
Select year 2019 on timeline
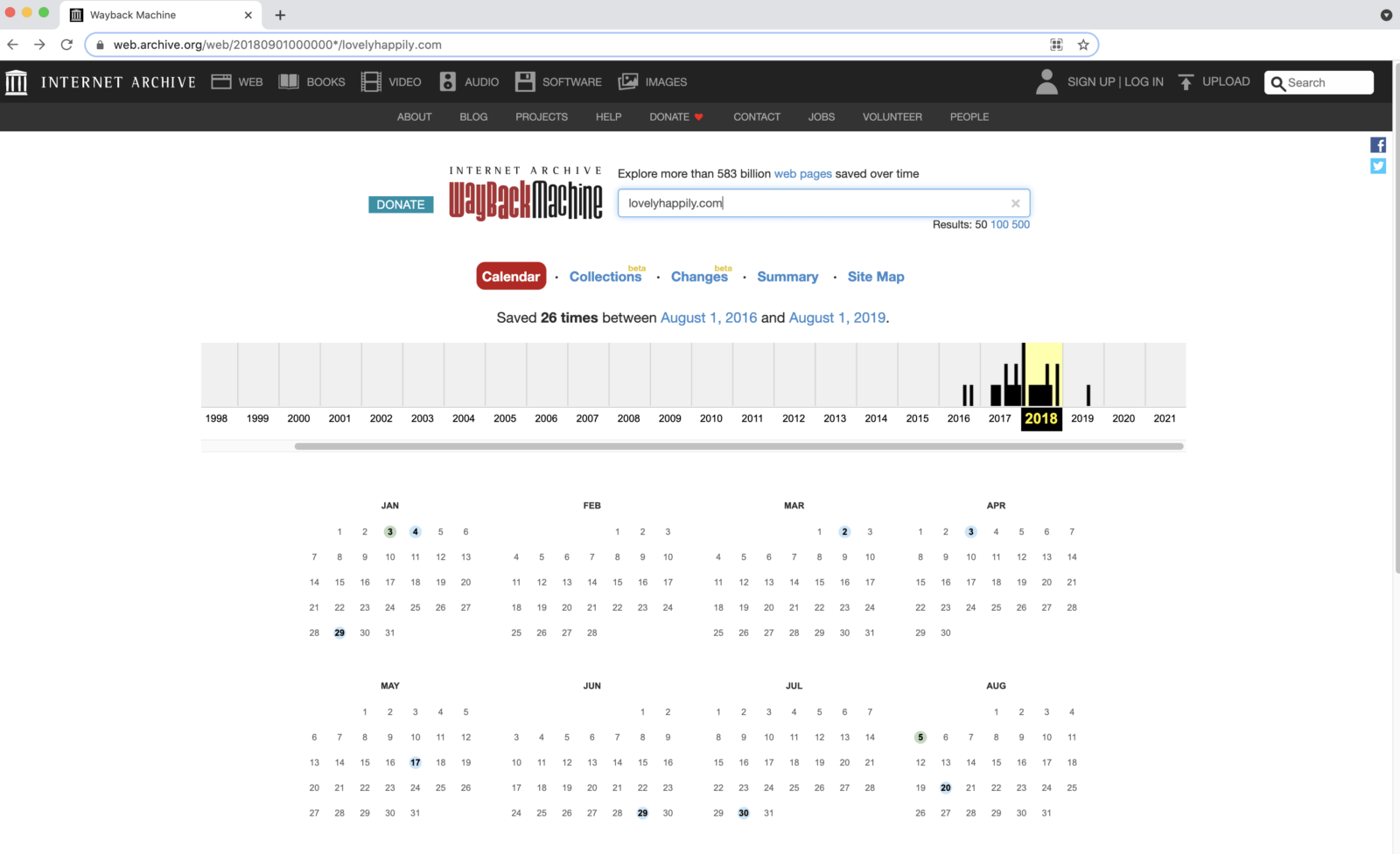[1082, 419]
